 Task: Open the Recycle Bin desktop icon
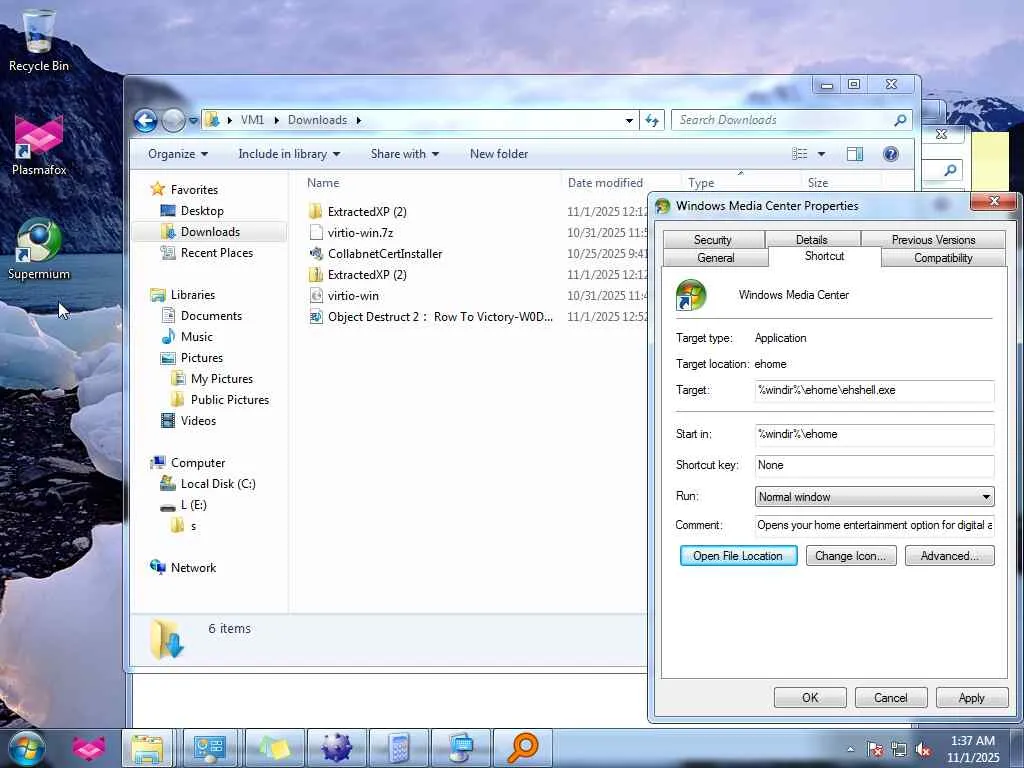pos(38,40)
